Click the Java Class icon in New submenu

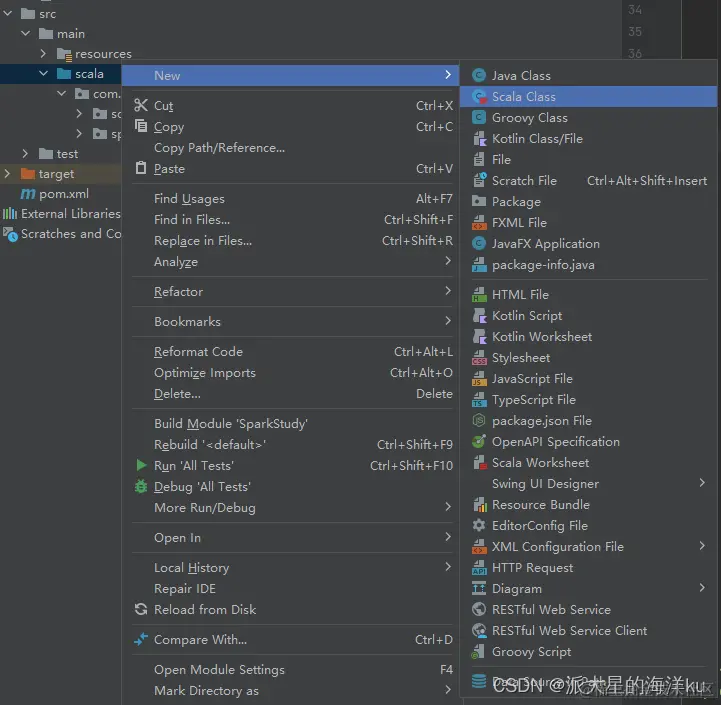[x=479, y=75]
